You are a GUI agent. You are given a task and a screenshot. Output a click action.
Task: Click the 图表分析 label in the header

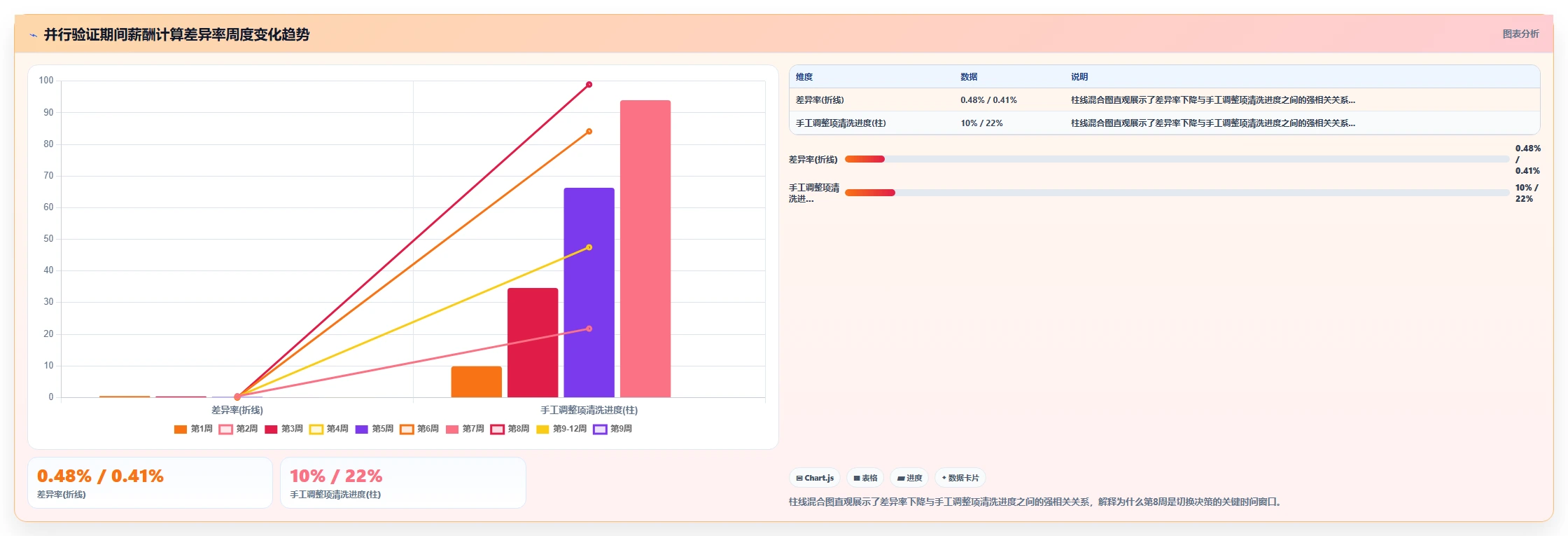tap(1520, 34)
